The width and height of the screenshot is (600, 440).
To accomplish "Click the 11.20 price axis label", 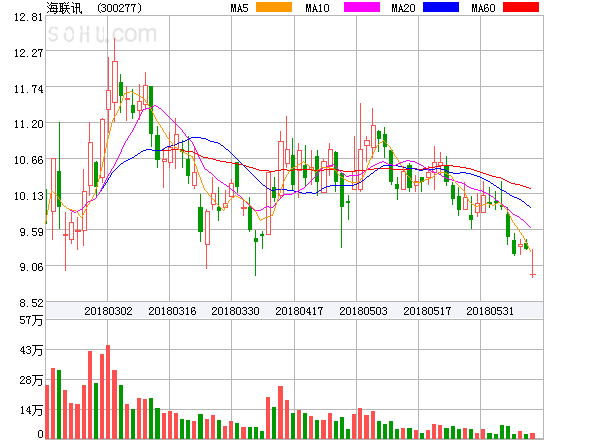I will pyautogui.click(x=28, y=124).
